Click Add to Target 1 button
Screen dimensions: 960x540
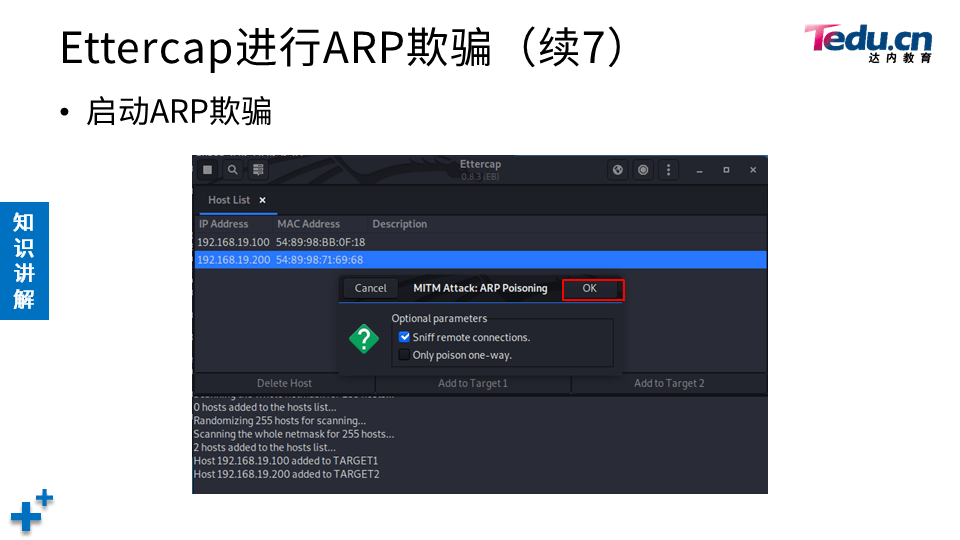(x=473, y=383)
